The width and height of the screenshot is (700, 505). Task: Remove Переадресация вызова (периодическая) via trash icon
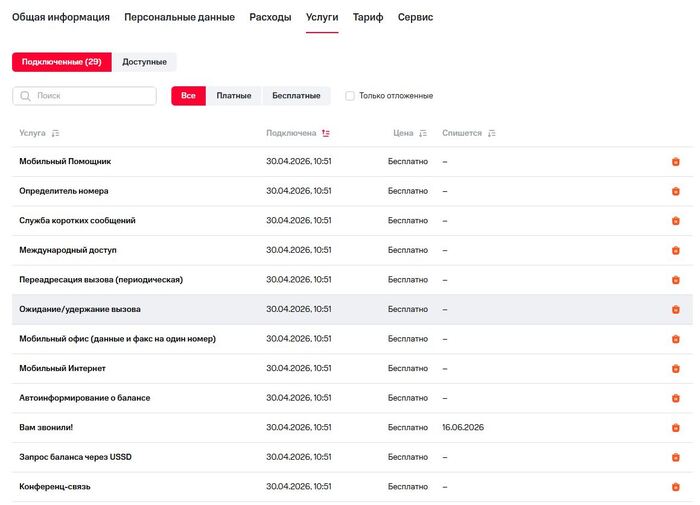(x=675, y=280)
